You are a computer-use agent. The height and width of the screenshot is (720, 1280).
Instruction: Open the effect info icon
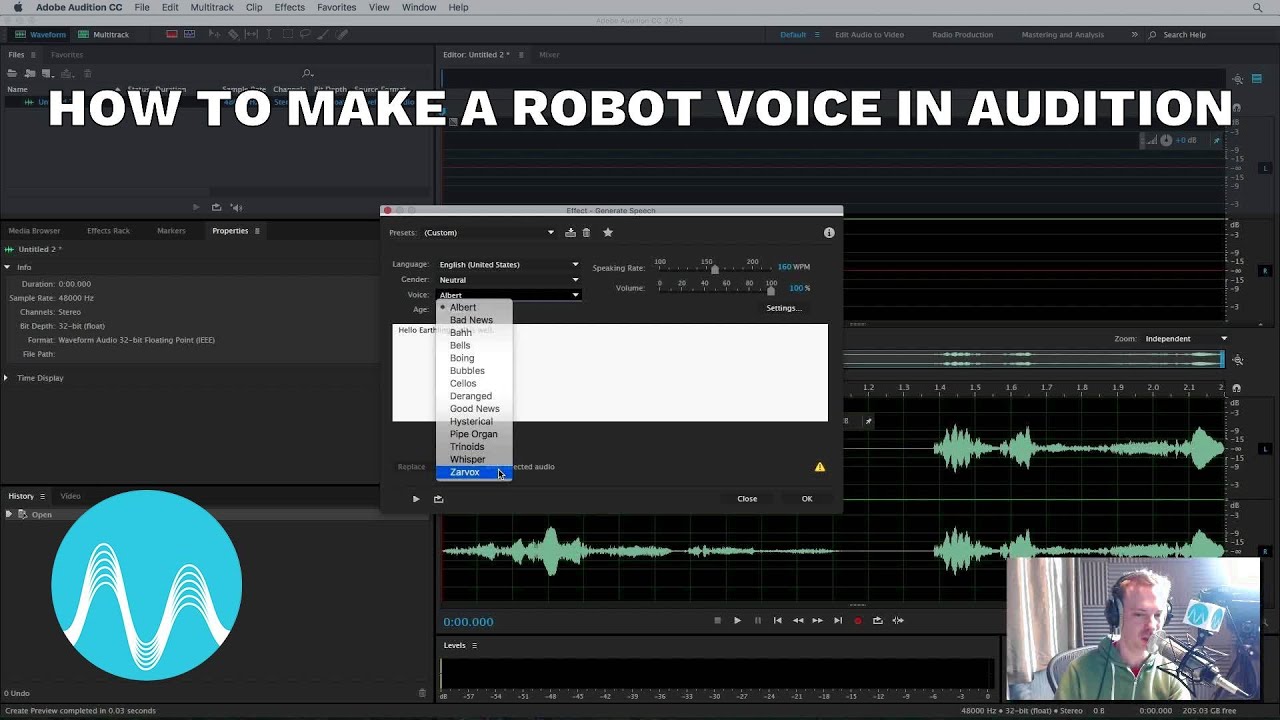point(829,232)
